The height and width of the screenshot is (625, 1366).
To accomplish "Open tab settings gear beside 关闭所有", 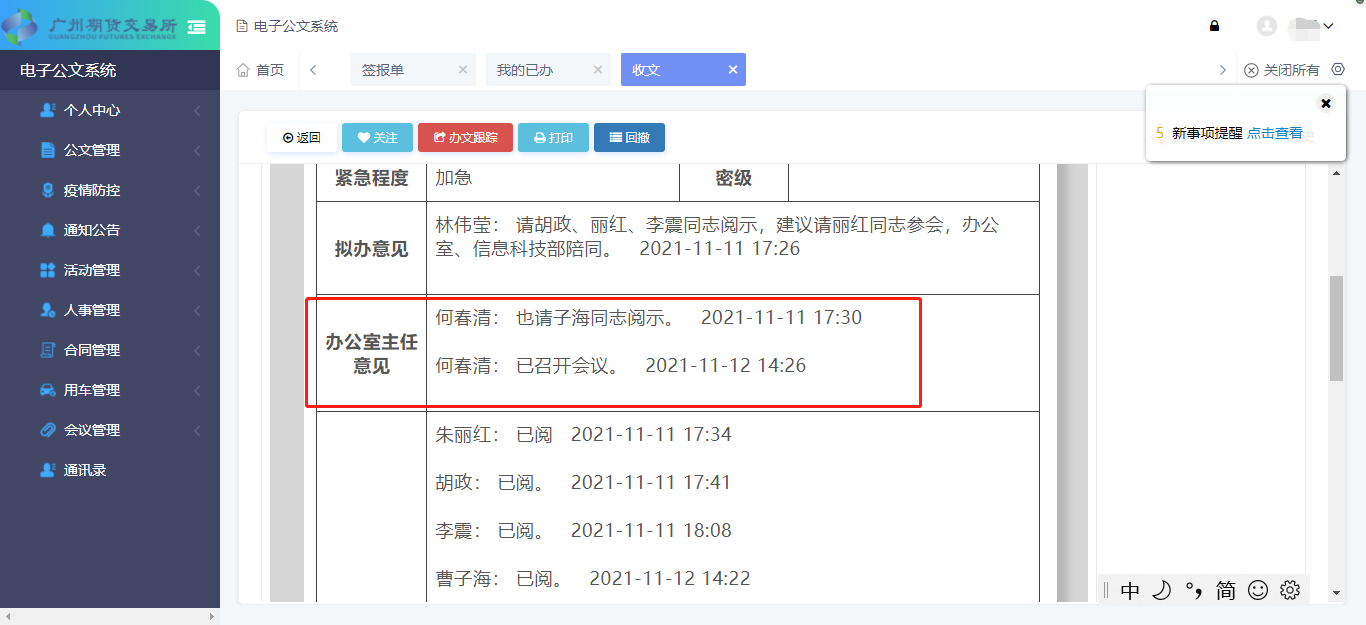I will click(x=1338, y=69).
